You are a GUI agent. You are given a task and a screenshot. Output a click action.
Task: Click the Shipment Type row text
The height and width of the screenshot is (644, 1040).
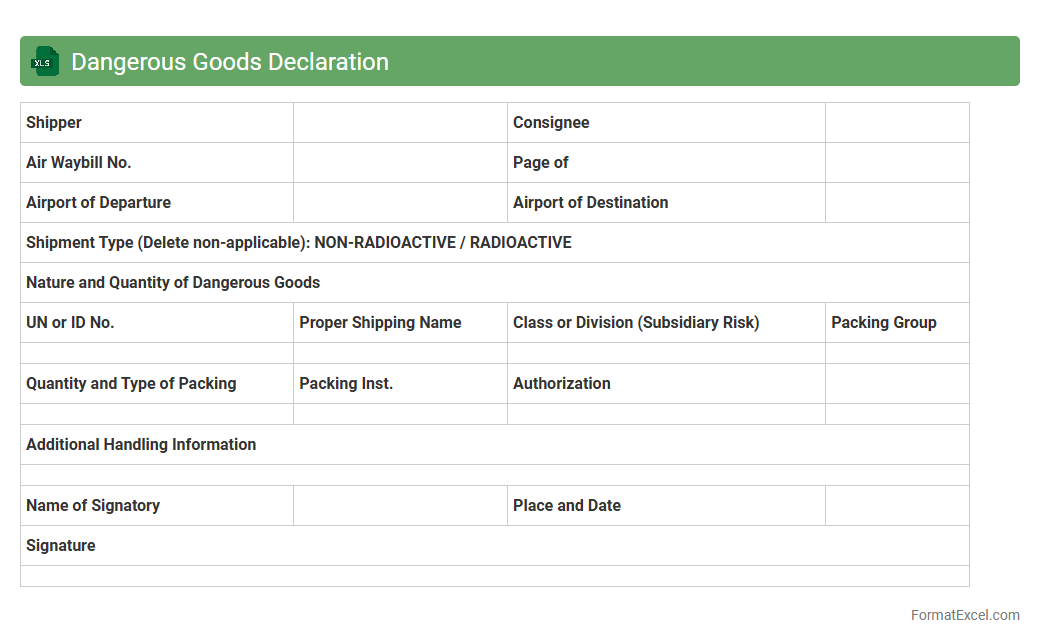click(x=299, y=243)
